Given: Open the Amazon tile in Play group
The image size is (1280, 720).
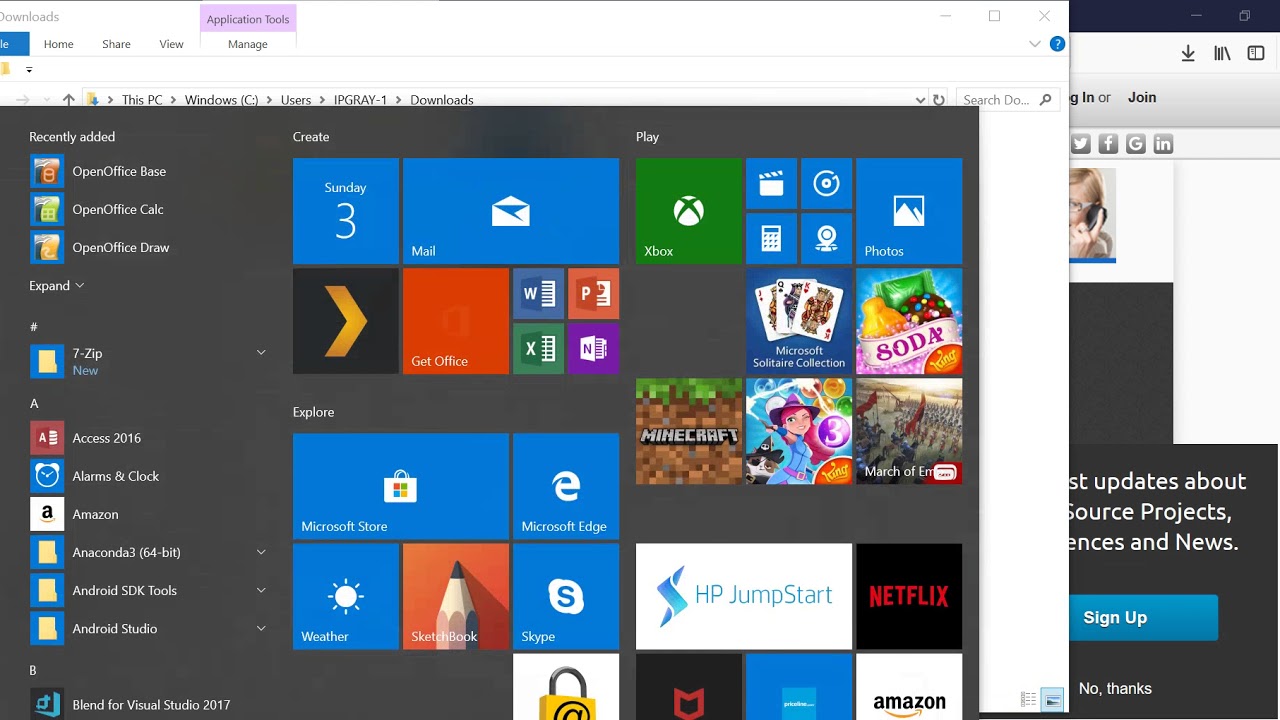Looking at the screenshot, I should tap(909, 687).
